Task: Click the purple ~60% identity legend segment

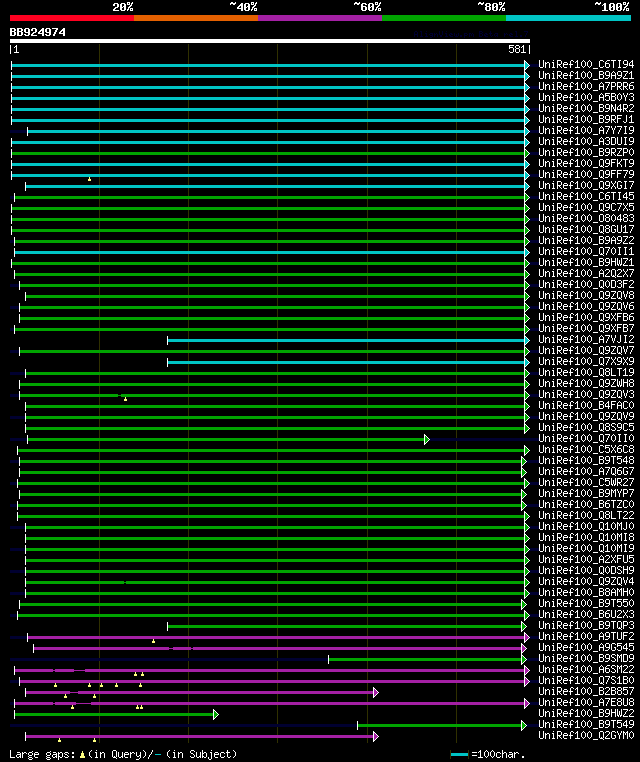Action: (320, 18)
